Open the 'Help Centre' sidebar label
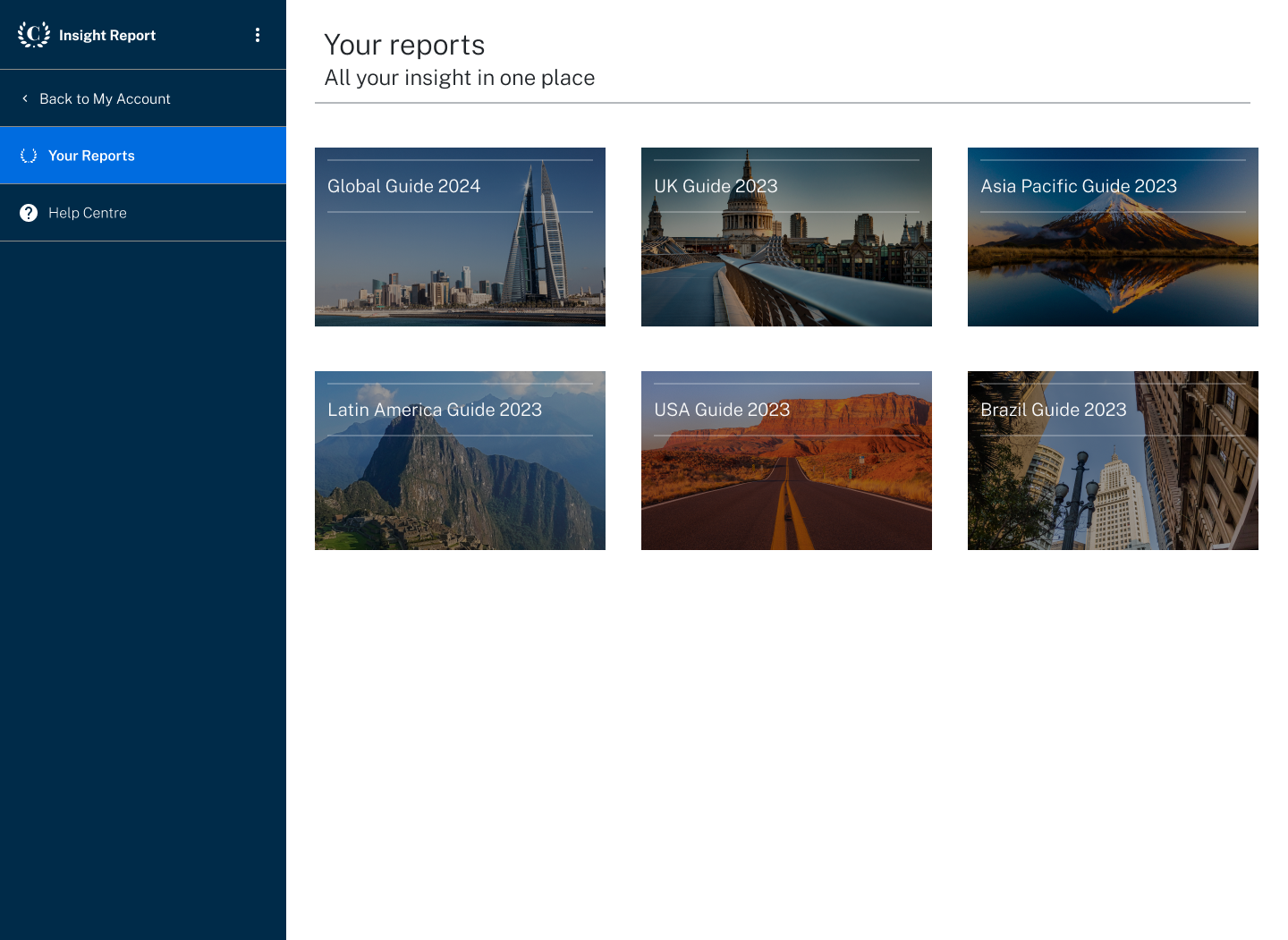 pos(88,213)
